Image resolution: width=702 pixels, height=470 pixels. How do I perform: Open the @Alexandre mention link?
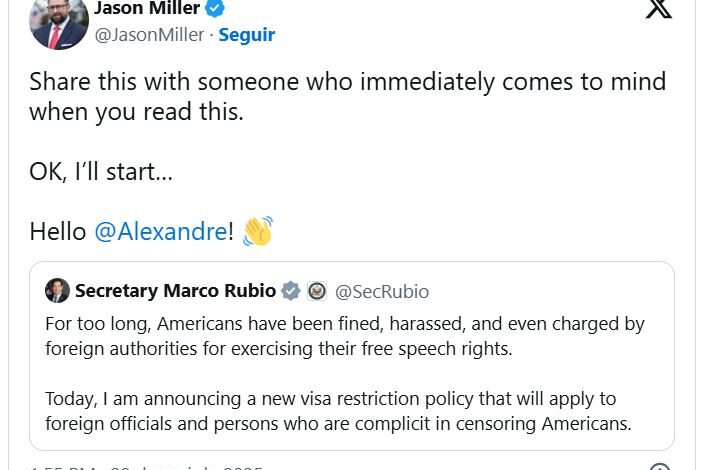(161, 231)
